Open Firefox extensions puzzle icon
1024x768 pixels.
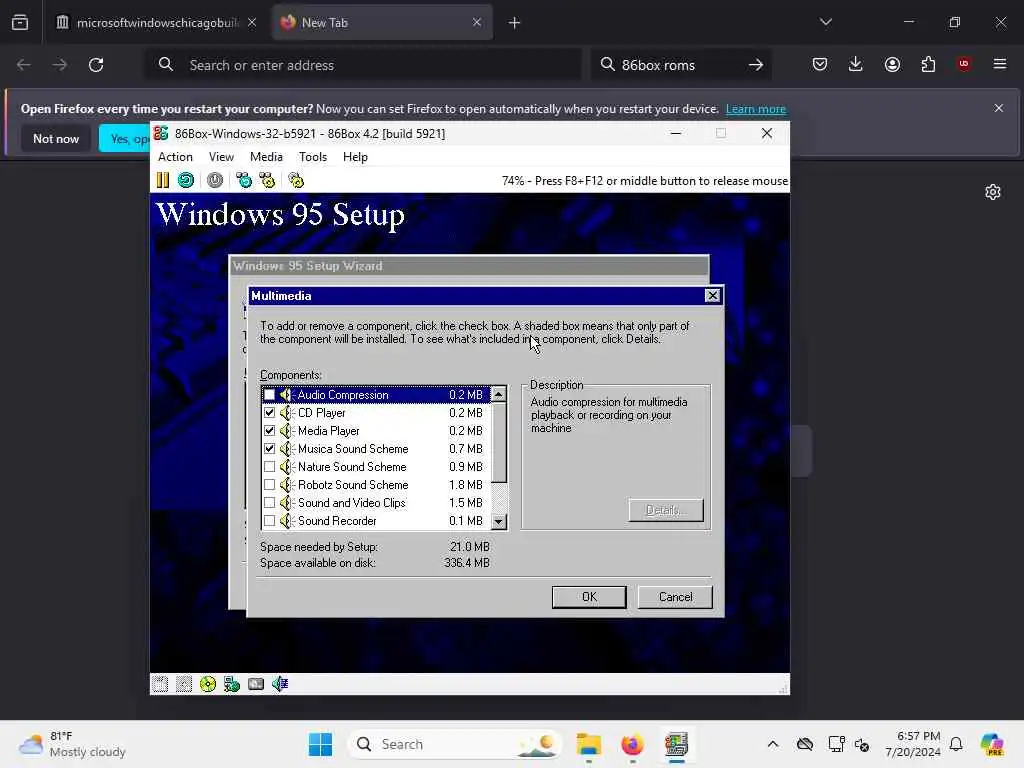click(928, 64)
